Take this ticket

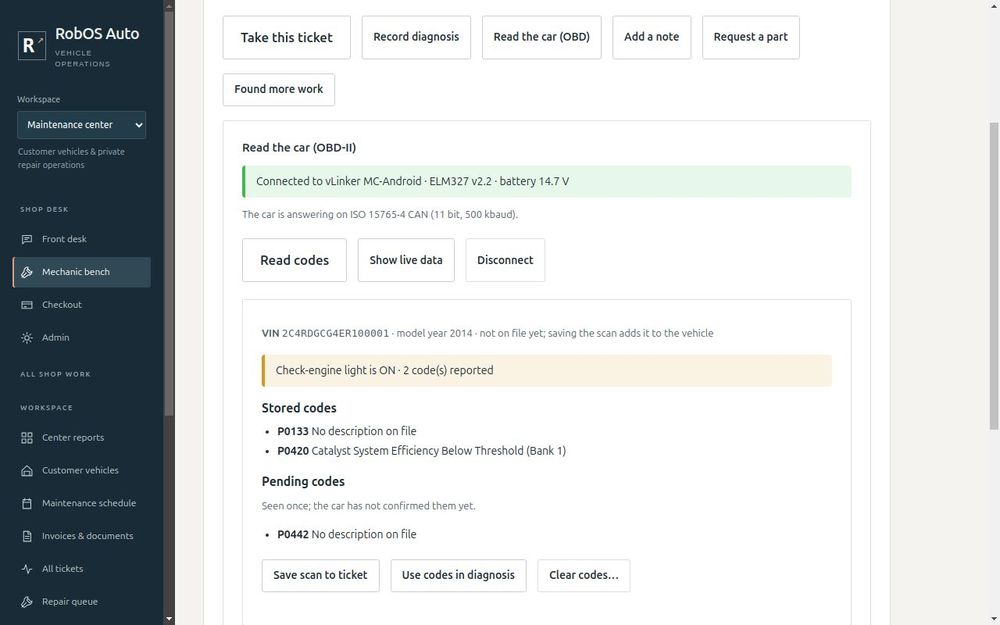(286, 38)
